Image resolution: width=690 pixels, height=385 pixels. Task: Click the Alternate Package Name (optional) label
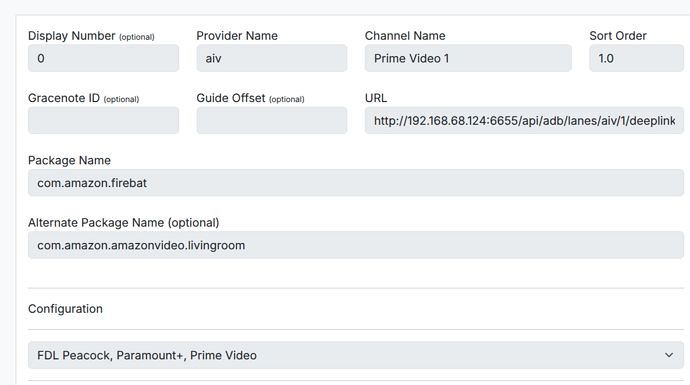pyautogui.click(x=123, y=223)
